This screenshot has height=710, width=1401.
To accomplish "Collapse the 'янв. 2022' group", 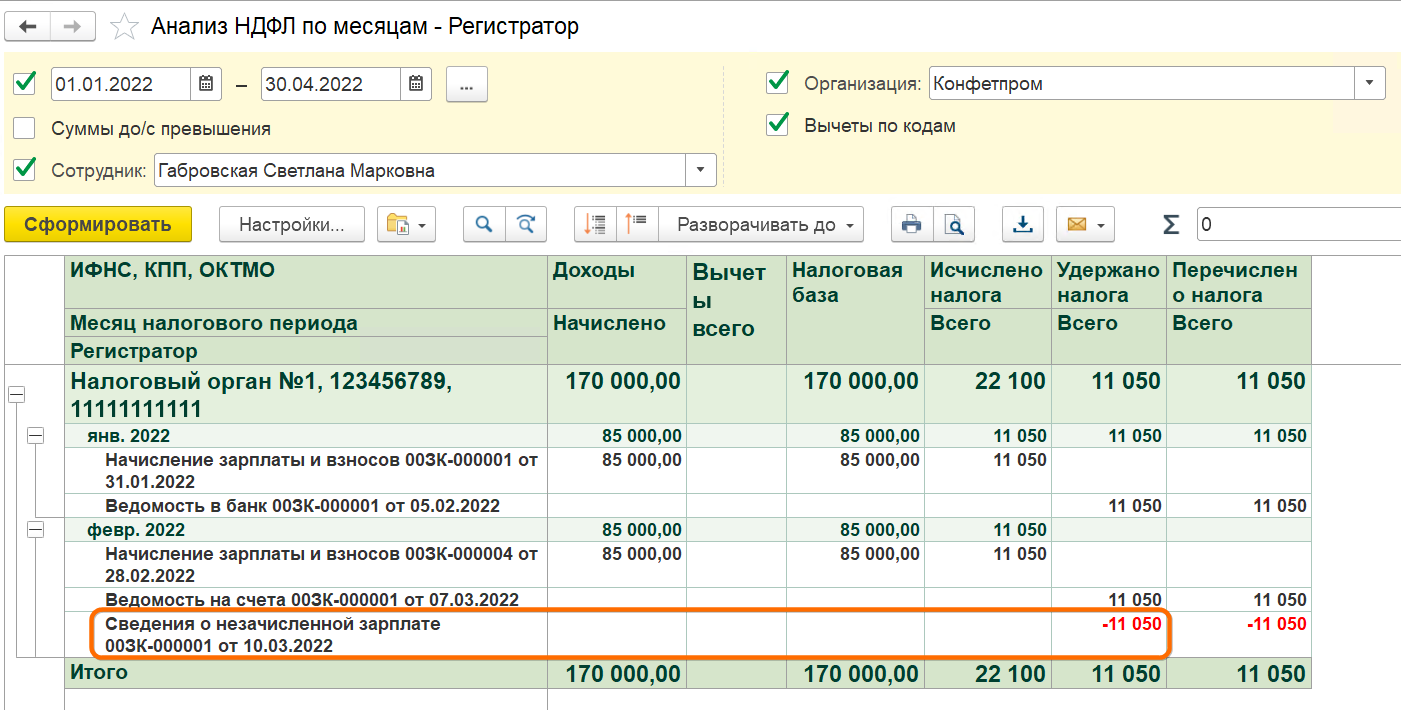I will point(35,435).
